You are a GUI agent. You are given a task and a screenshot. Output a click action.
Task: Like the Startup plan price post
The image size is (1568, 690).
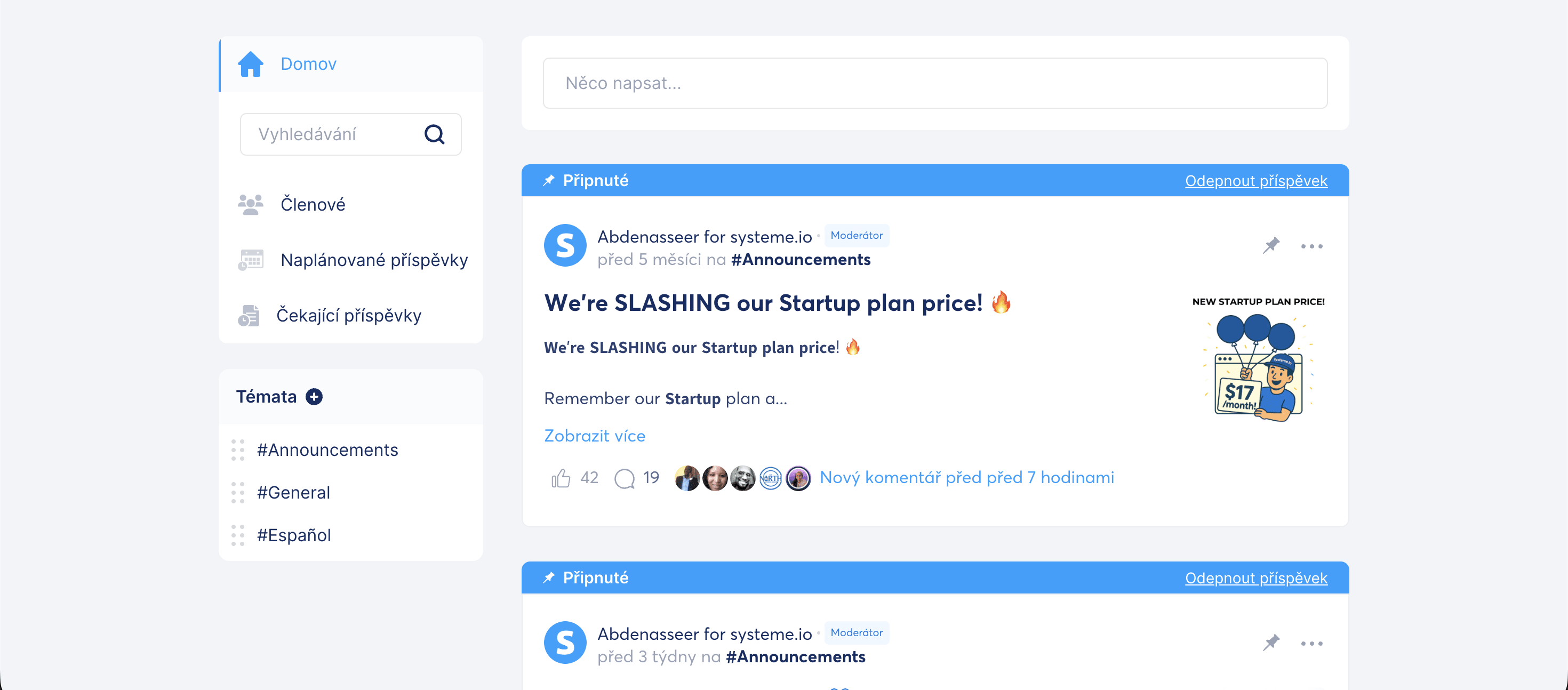(561, 478)
